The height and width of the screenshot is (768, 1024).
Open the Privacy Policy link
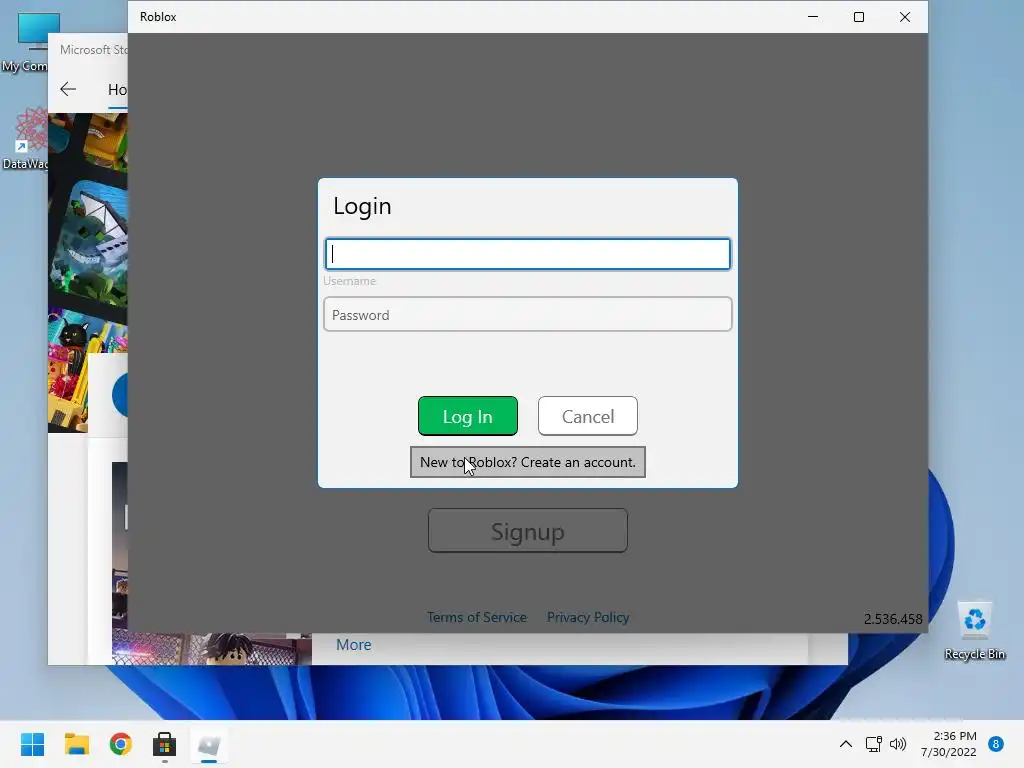coord(588,617)
